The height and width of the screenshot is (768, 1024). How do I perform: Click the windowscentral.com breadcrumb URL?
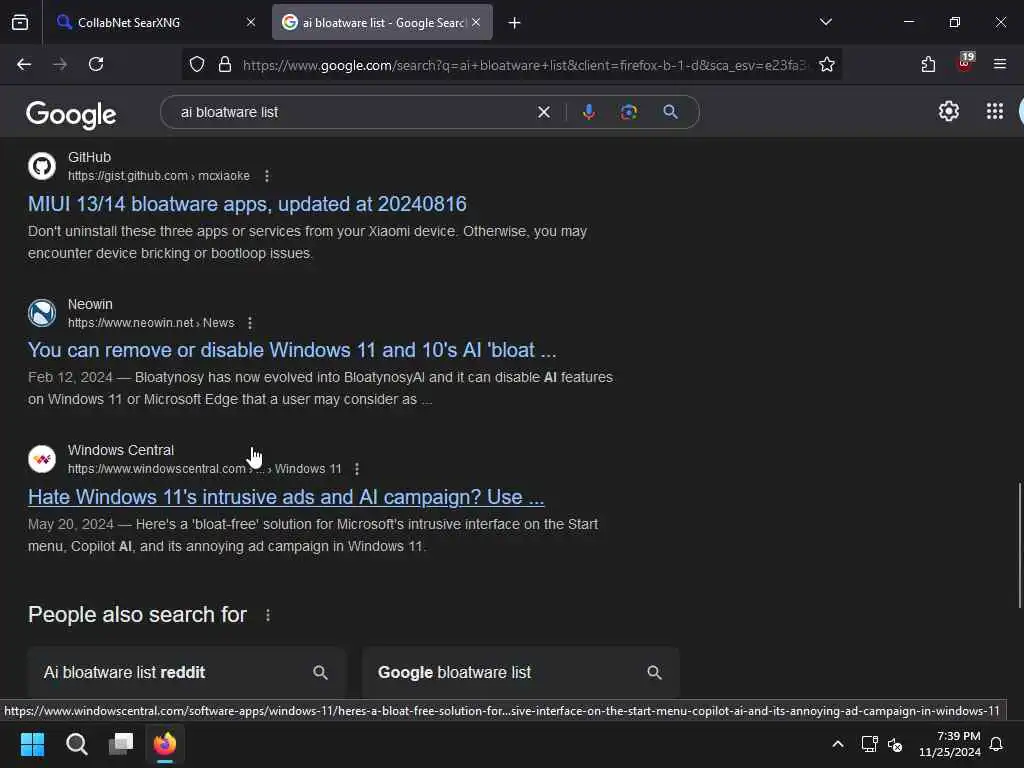pyautogui.click(x=204, y=469)
